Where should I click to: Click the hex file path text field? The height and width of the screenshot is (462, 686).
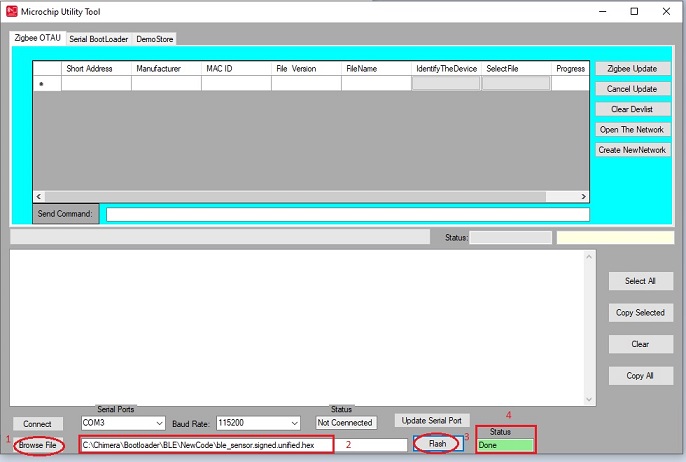[205, 444]
